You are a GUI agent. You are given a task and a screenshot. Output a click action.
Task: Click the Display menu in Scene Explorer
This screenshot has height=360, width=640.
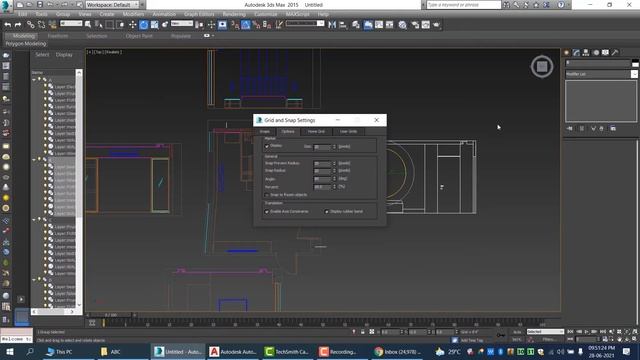(64, 55)
